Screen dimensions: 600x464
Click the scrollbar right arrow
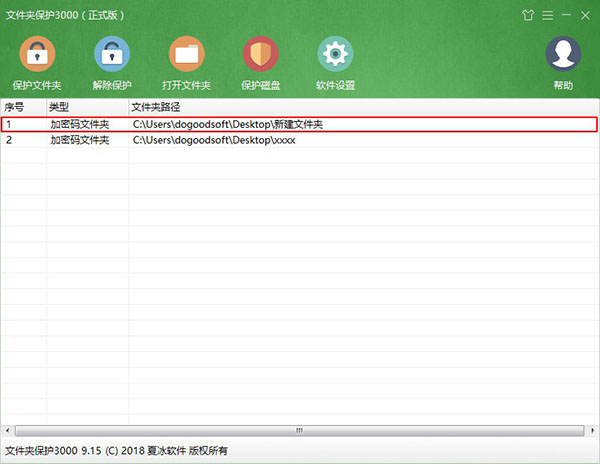click(593, 430)
